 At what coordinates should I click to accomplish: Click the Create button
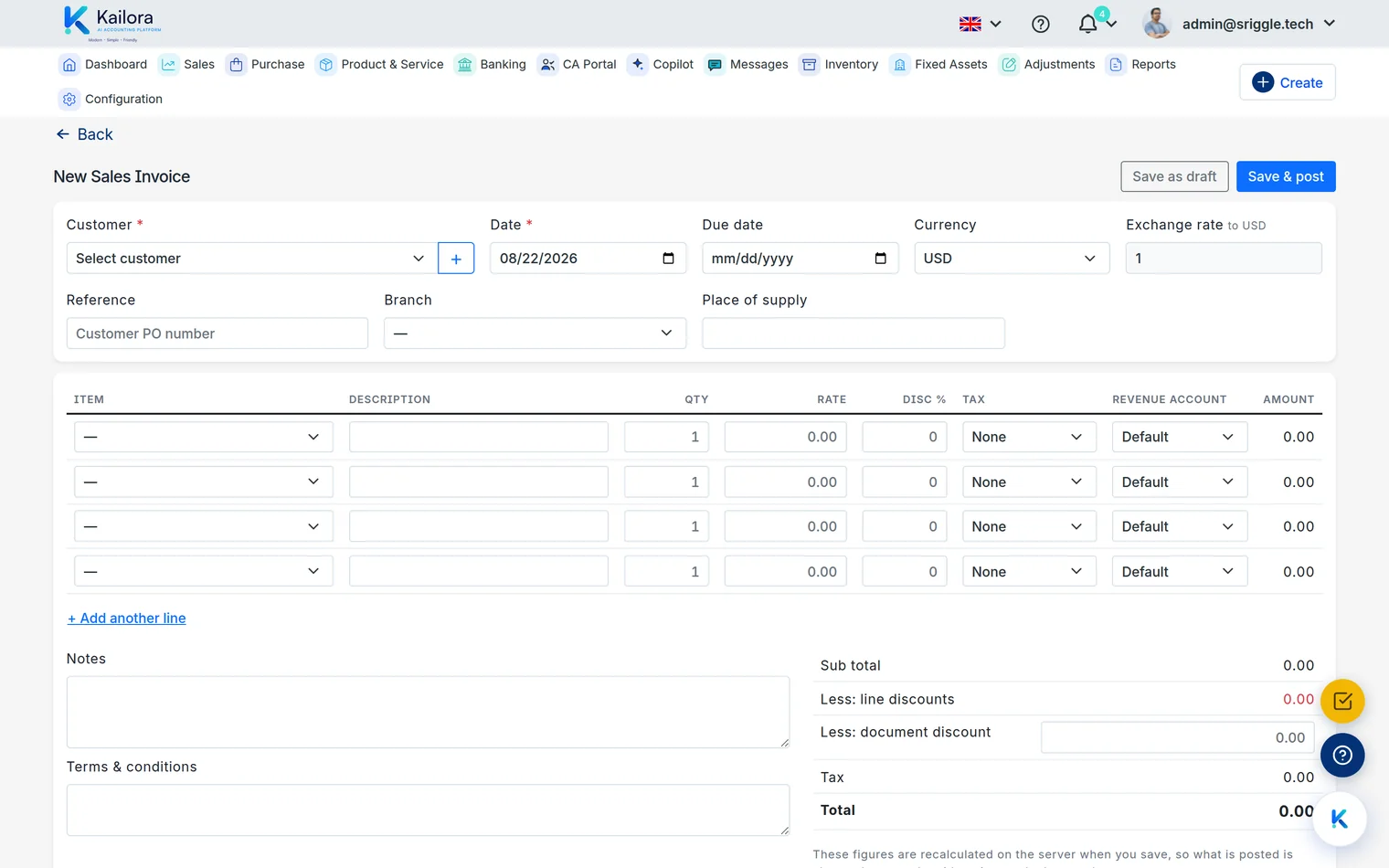click(1288, 82)
